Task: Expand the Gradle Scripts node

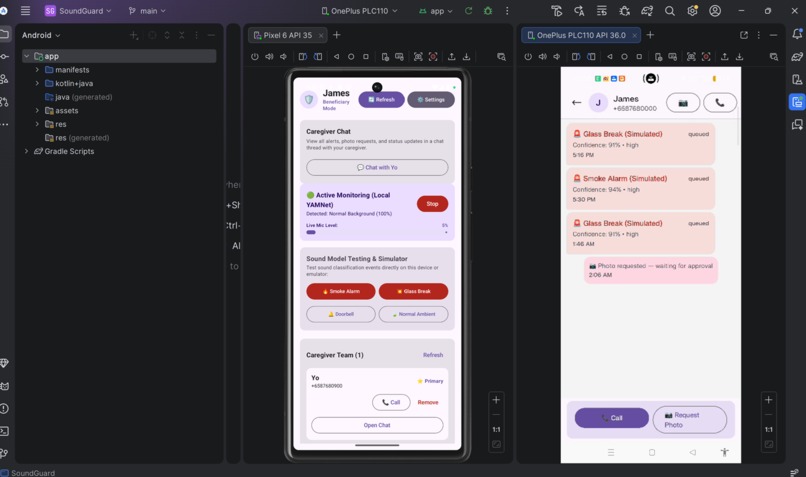Action: point(26,151)
